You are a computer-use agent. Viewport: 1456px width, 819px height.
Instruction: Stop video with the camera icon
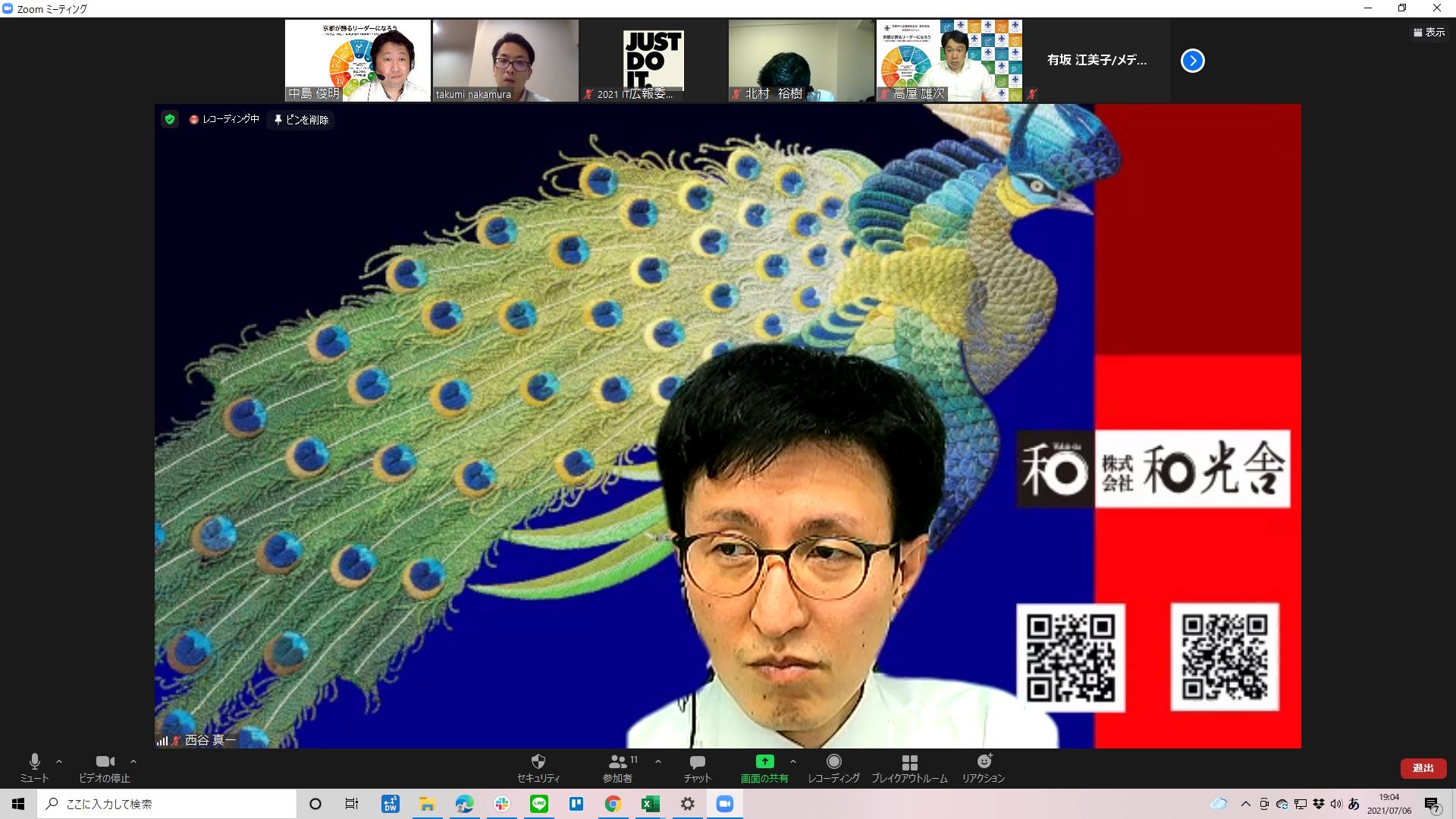tap(105, 767)
